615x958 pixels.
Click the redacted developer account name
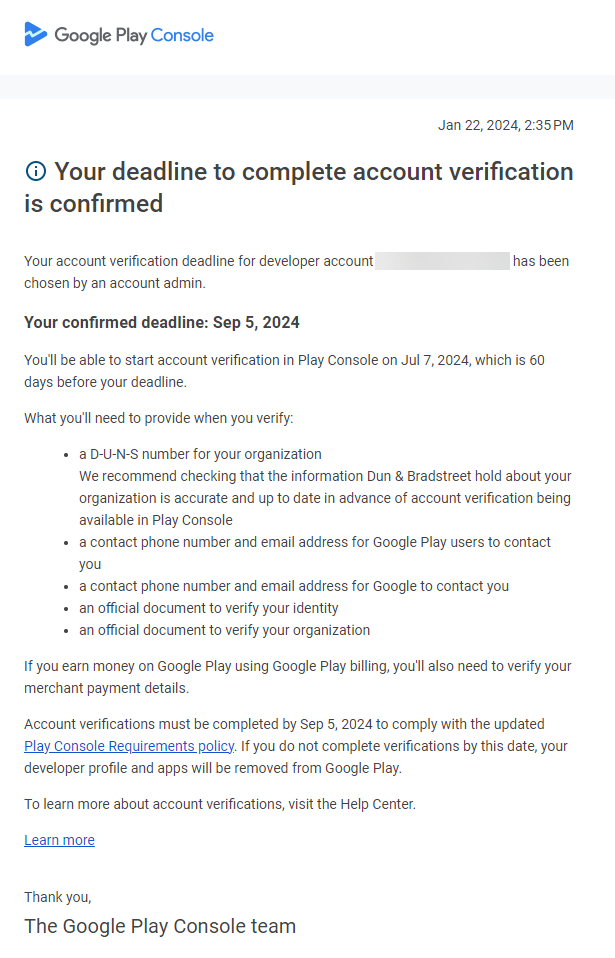(442, 261)
